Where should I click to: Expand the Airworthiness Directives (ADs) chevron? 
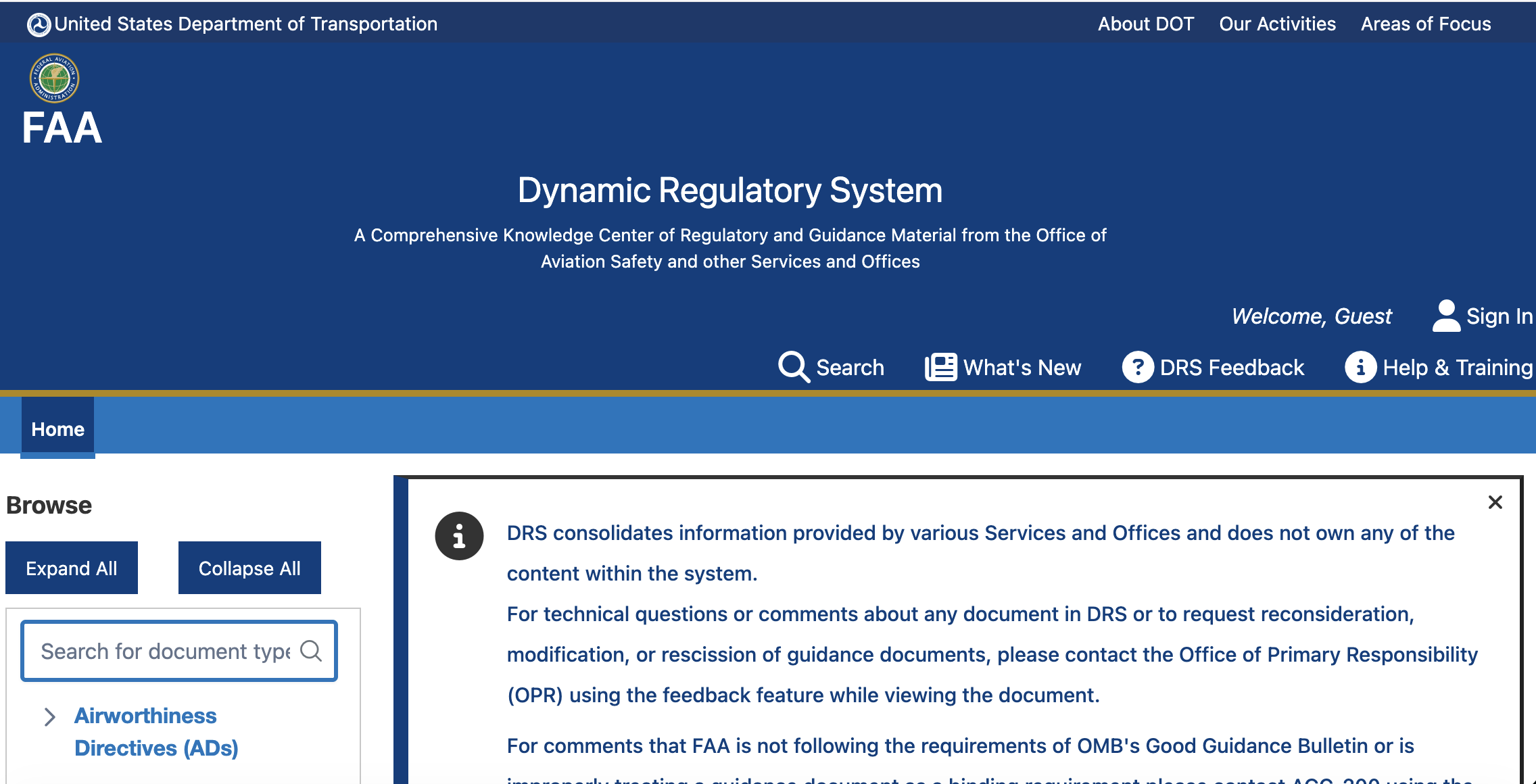click(x=49, y=717)
